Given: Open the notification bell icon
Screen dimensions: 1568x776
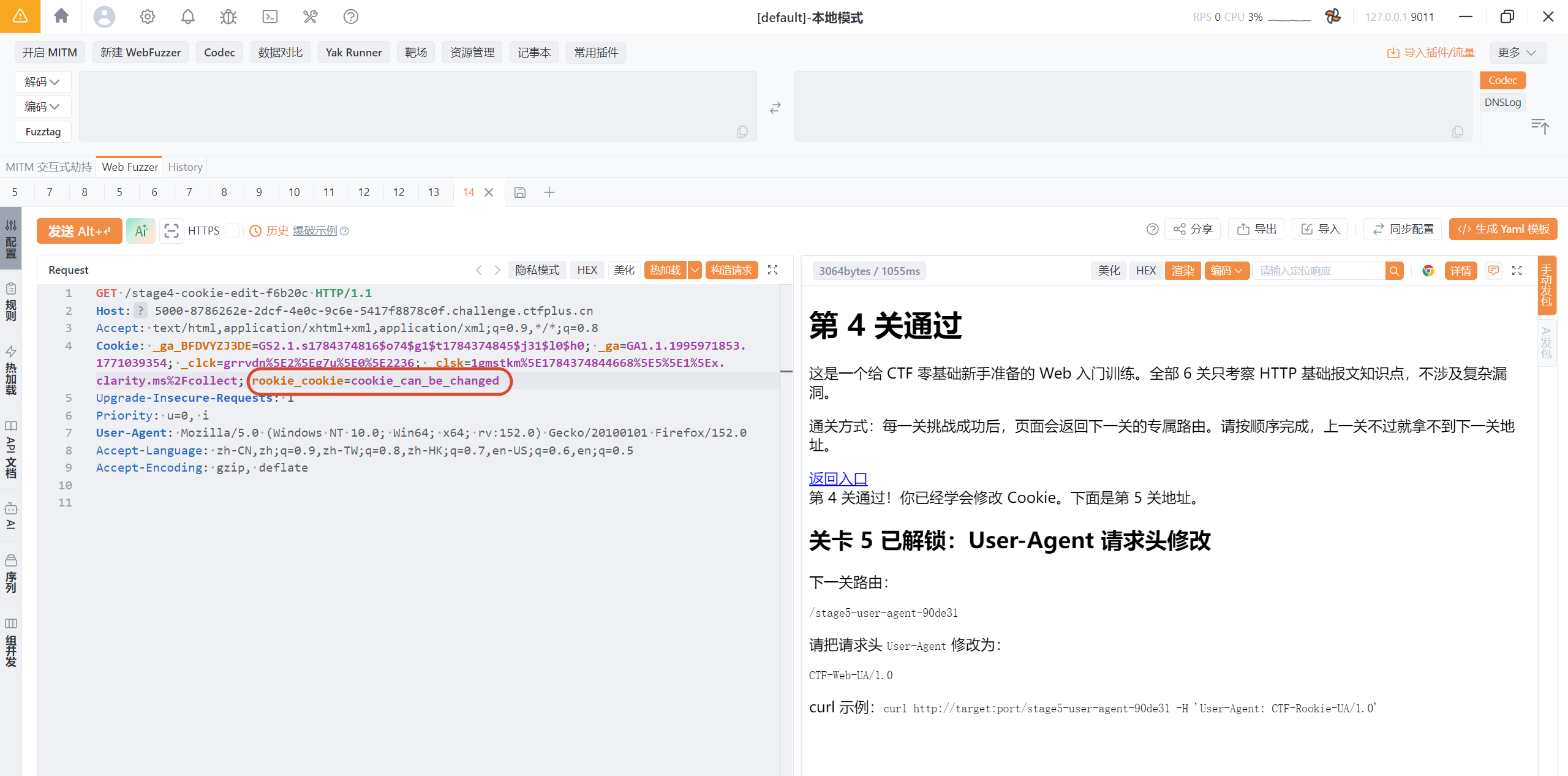Looking at the screenshot, I should [x=188, y=17].
